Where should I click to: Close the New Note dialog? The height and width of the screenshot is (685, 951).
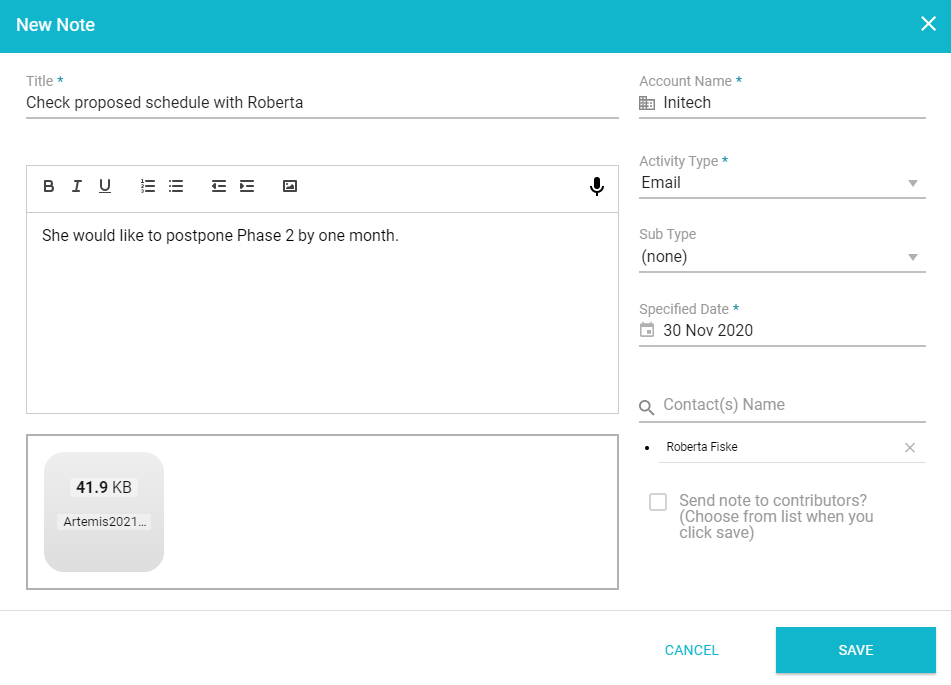[x=928, y=24]
